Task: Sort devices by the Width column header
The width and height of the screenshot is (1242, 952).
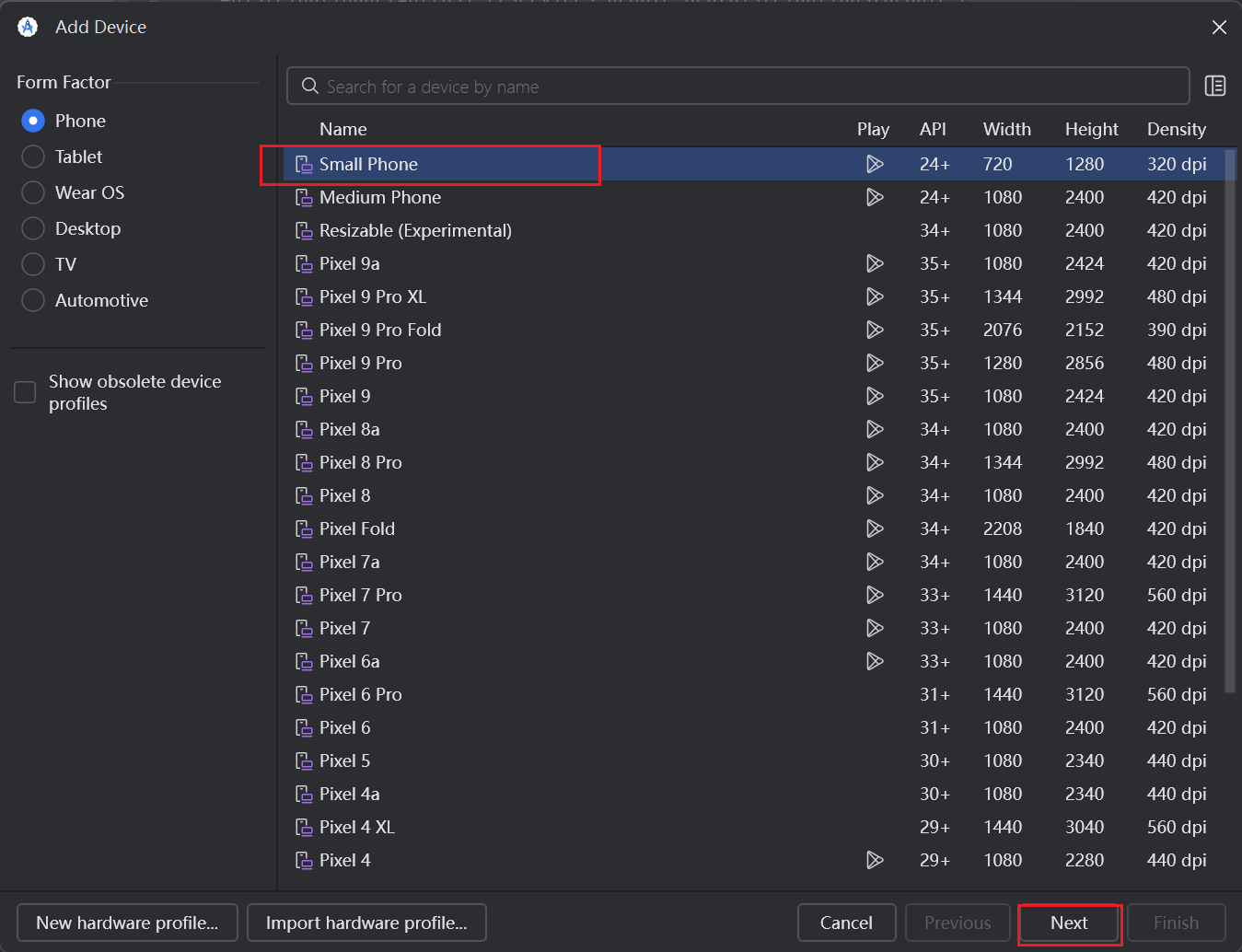Action: 1007,129
